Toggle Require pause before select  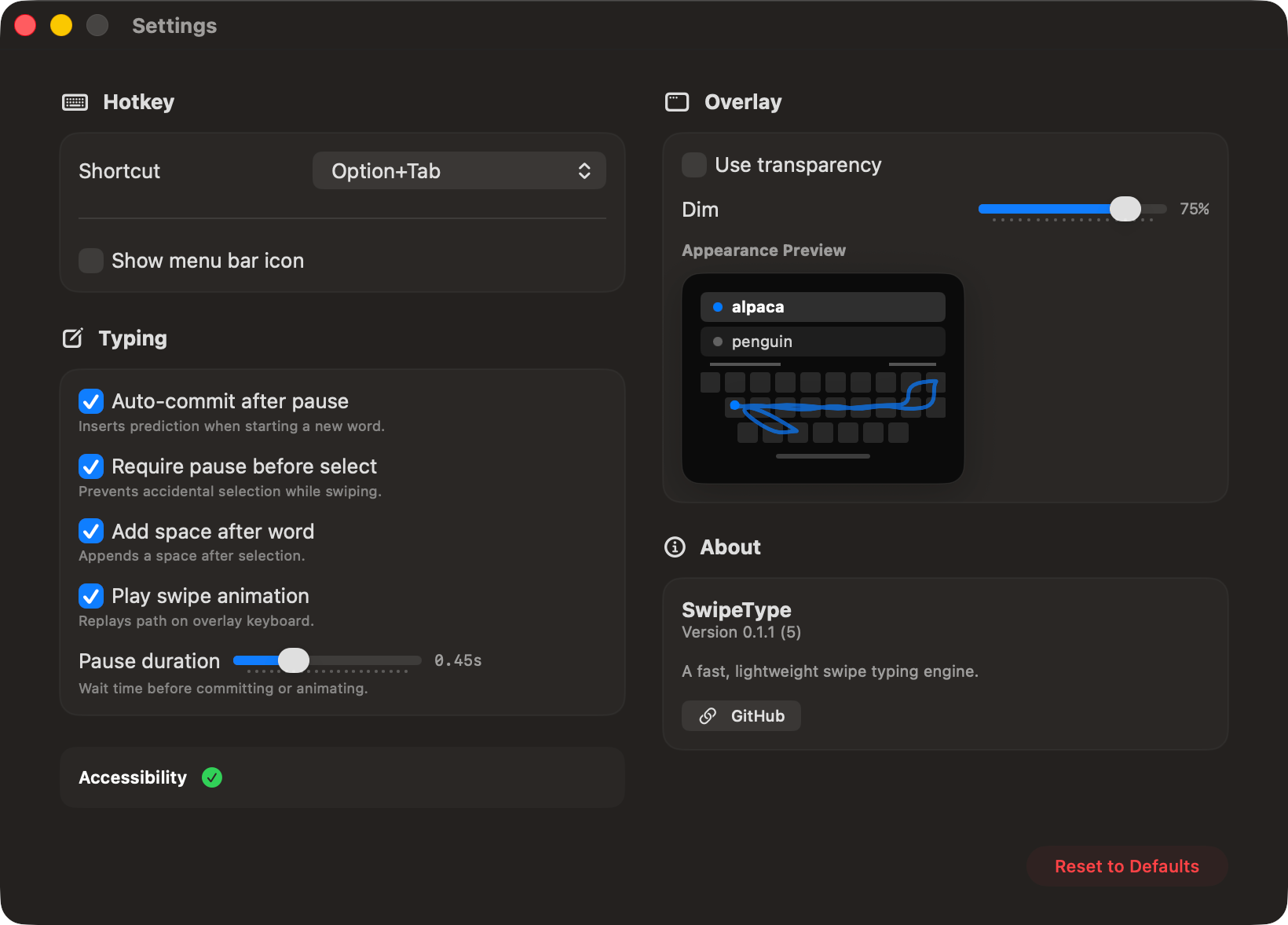91,466
